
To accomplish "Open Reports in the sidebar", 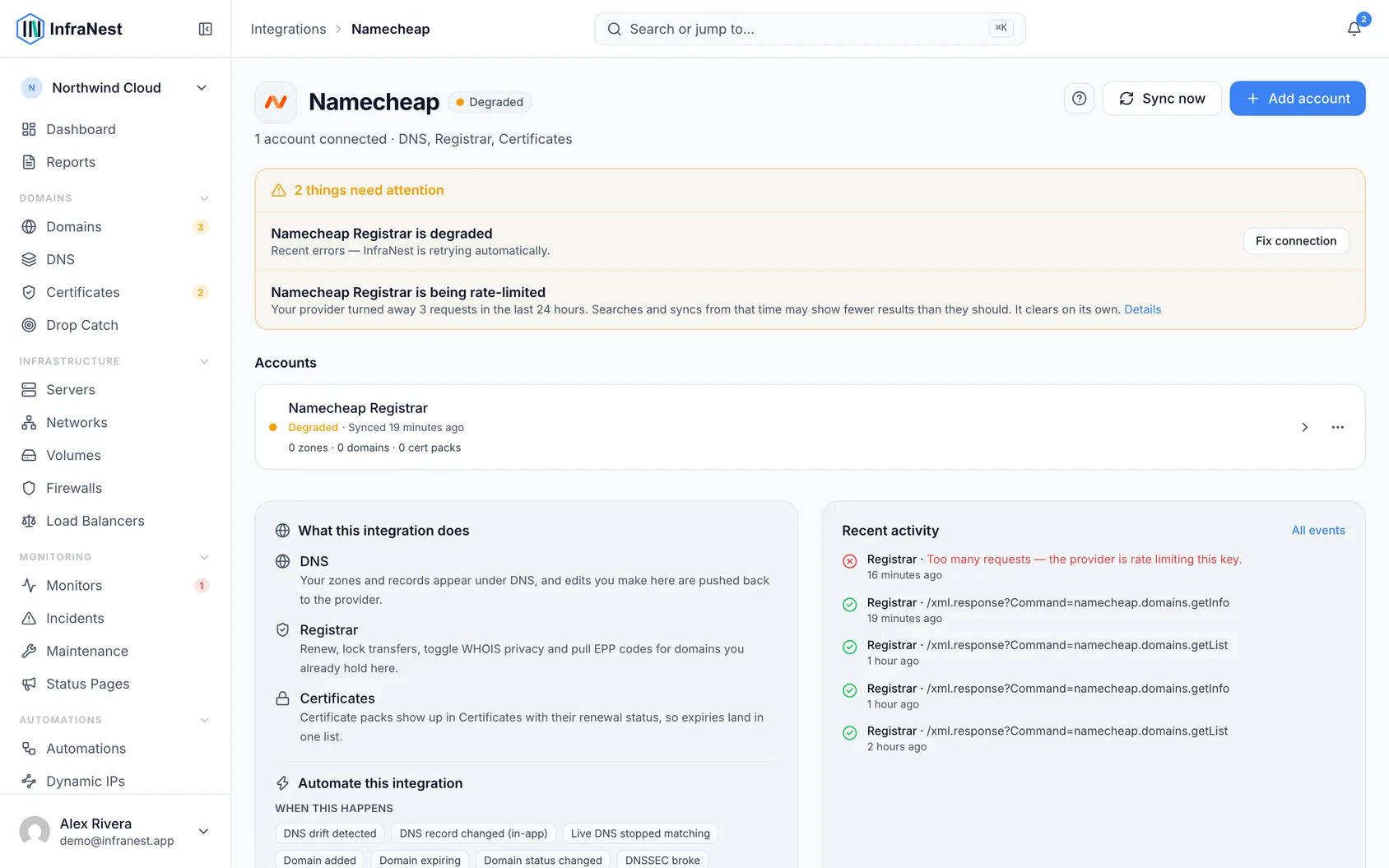I will (x=115, y=162).
